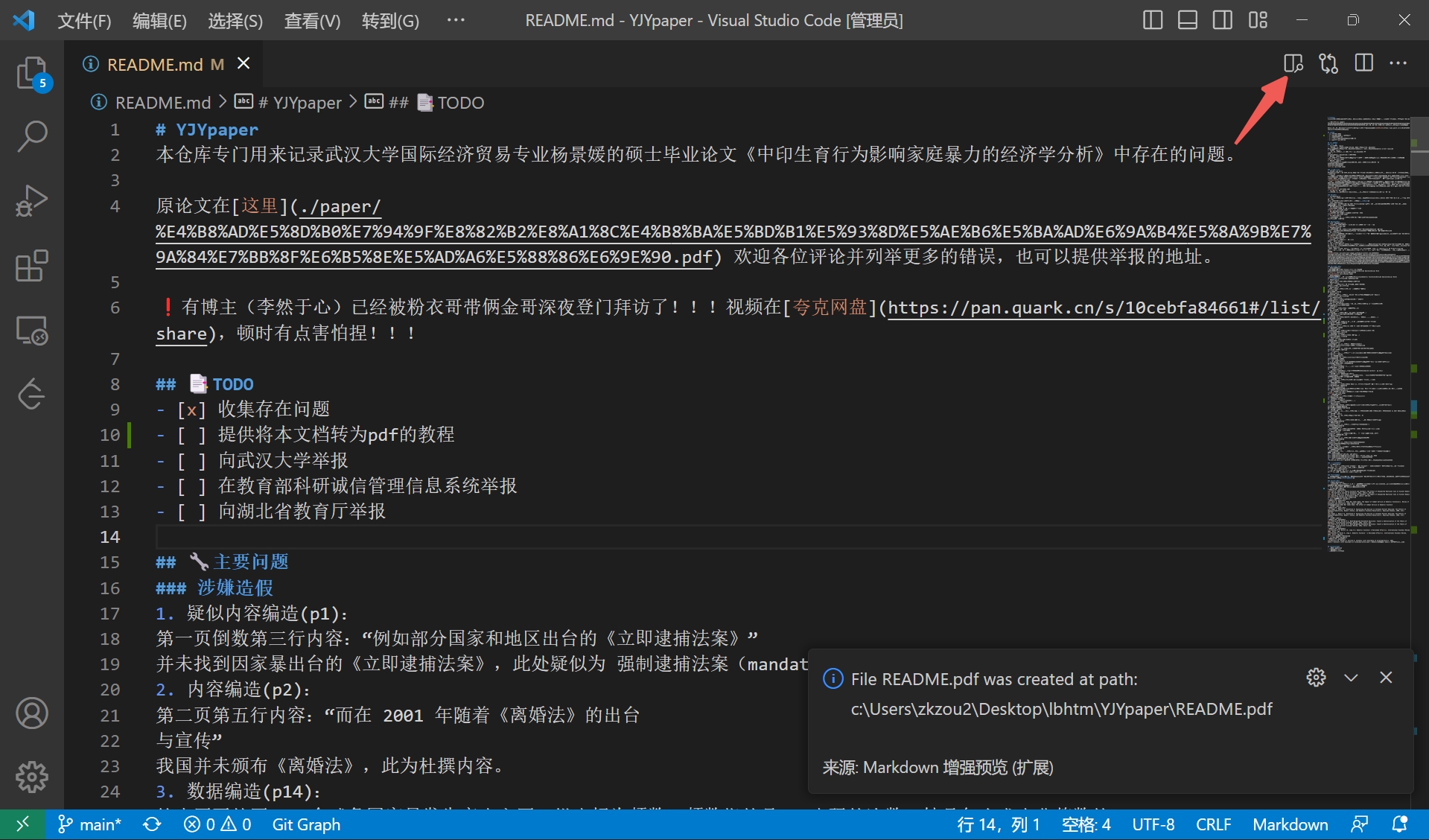Open ## TODO breadcrumb dropdown
The height and width of the screenshot is (840, 1429).
coord(424,102)
